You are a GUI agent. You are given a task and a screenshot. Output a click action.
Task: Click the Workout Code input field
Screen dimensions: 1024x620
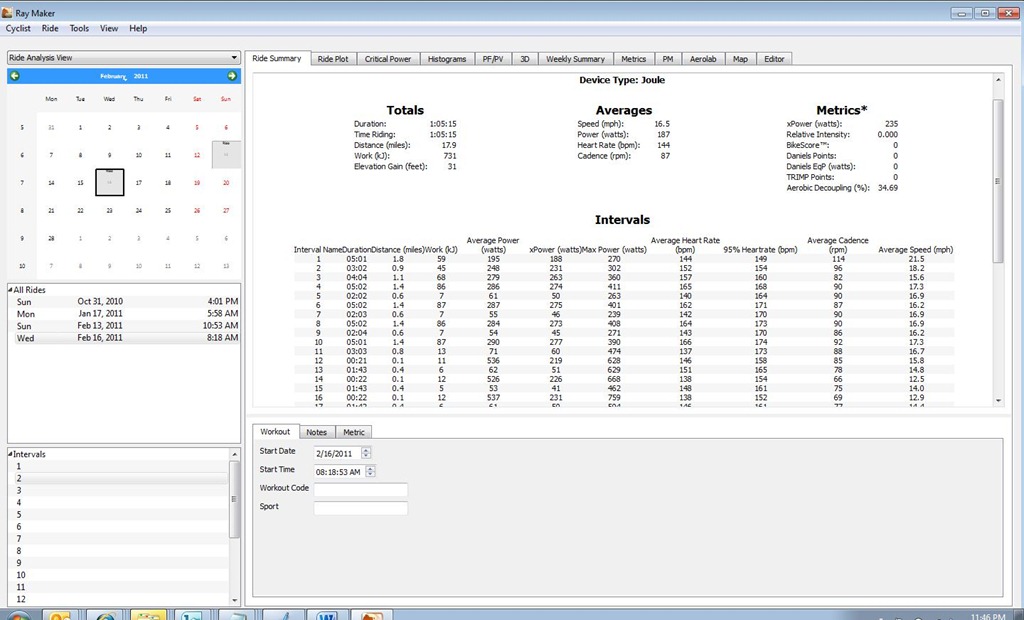(x=360, y=489)
